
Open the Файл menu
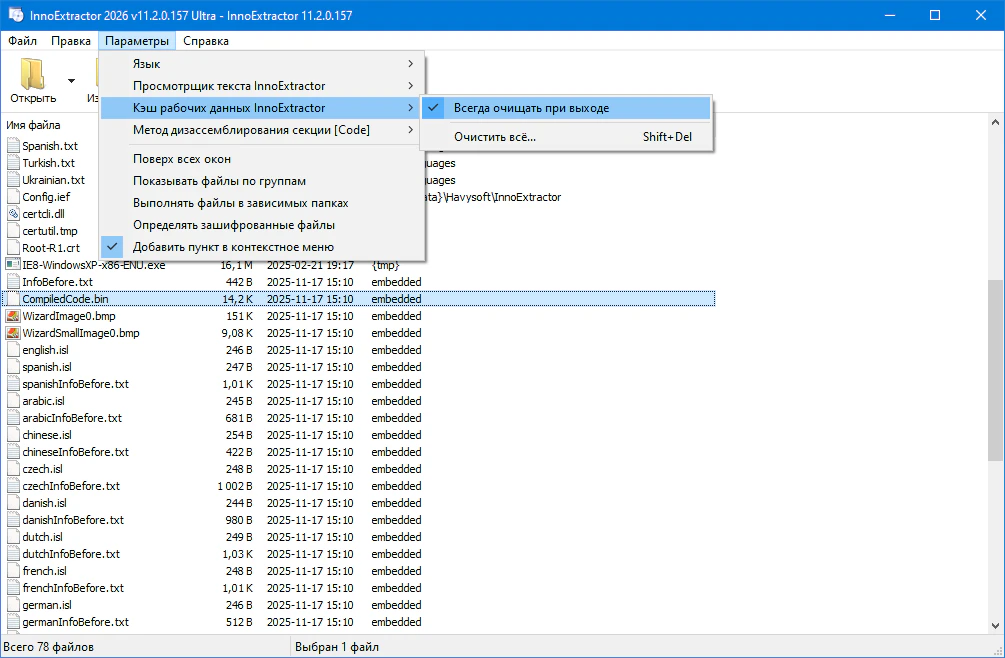(22, 41)
